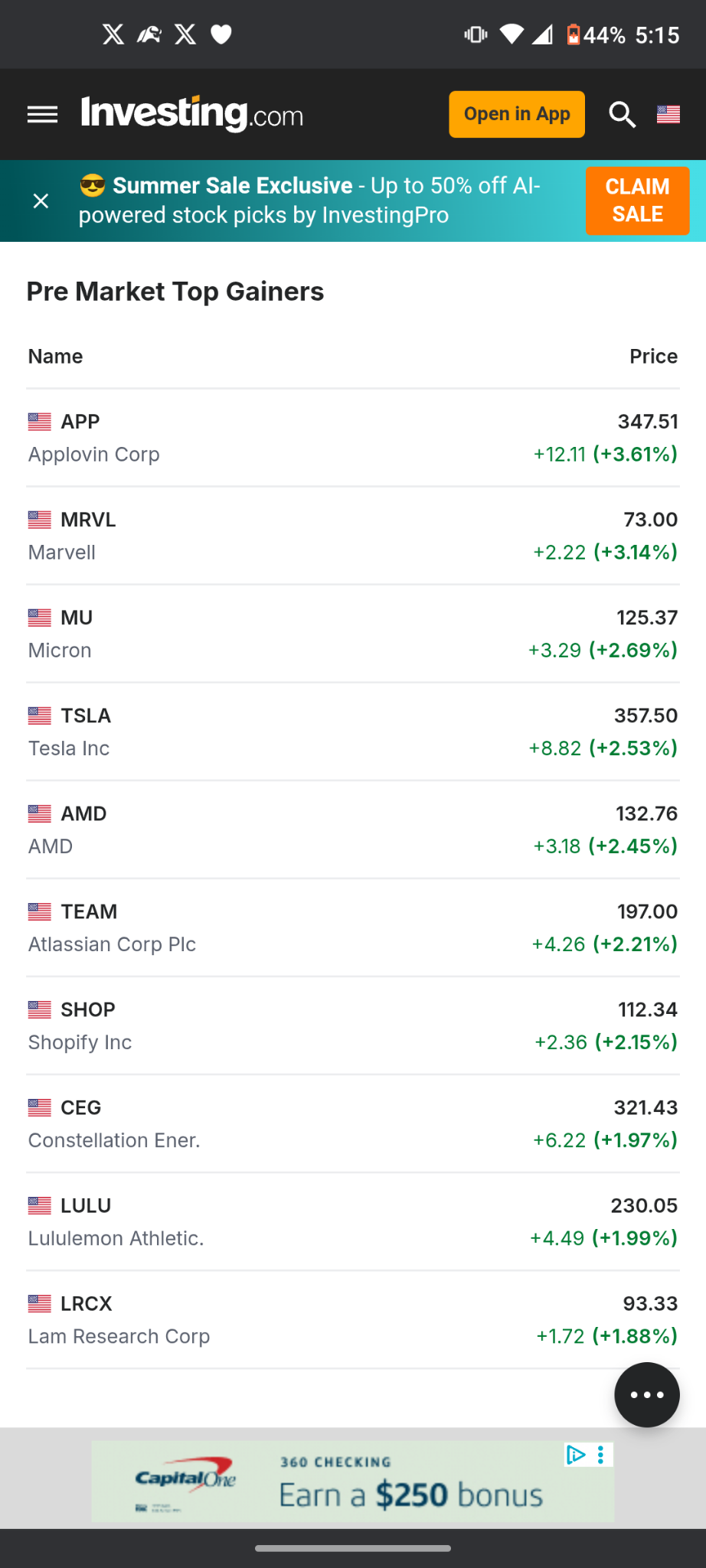Tap the AdChoices icon on the ad

576,1455
